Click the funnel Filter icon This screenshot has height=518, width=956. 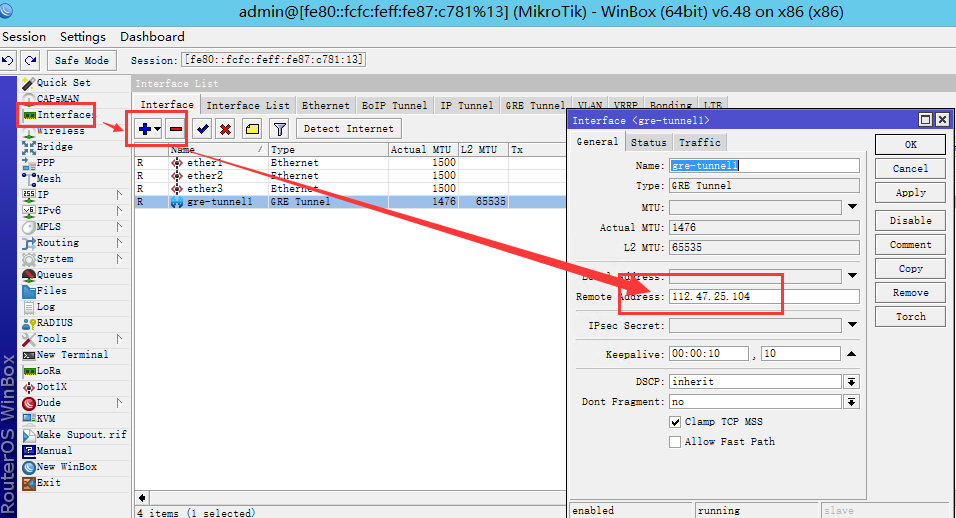tap(279, 129)
